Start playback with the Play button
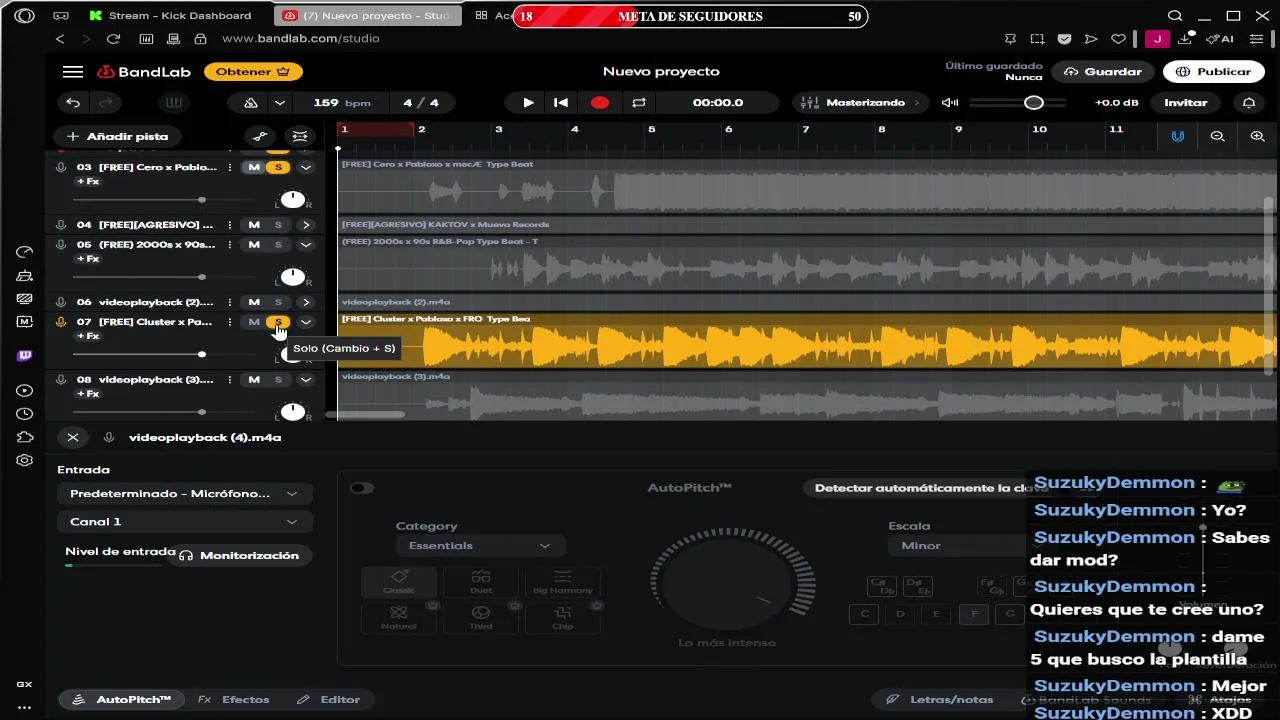 pos(528,103)
